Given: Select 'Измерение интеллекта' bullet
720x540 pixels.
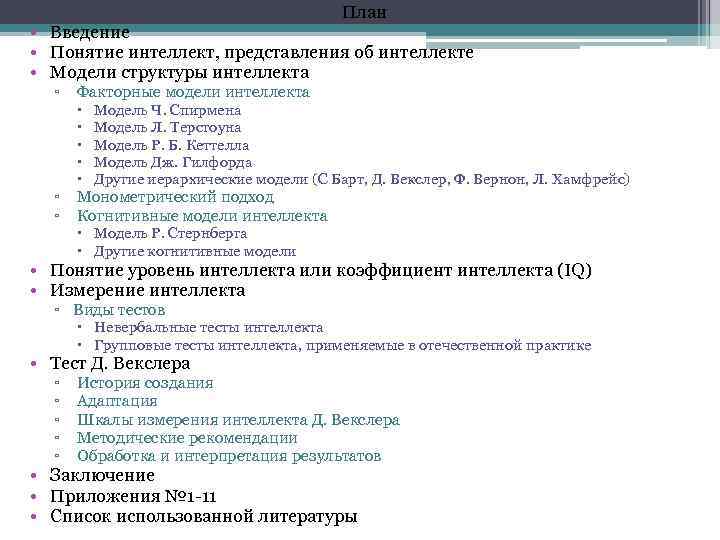Looking at the screenshot, I should [x=147, y=290].
